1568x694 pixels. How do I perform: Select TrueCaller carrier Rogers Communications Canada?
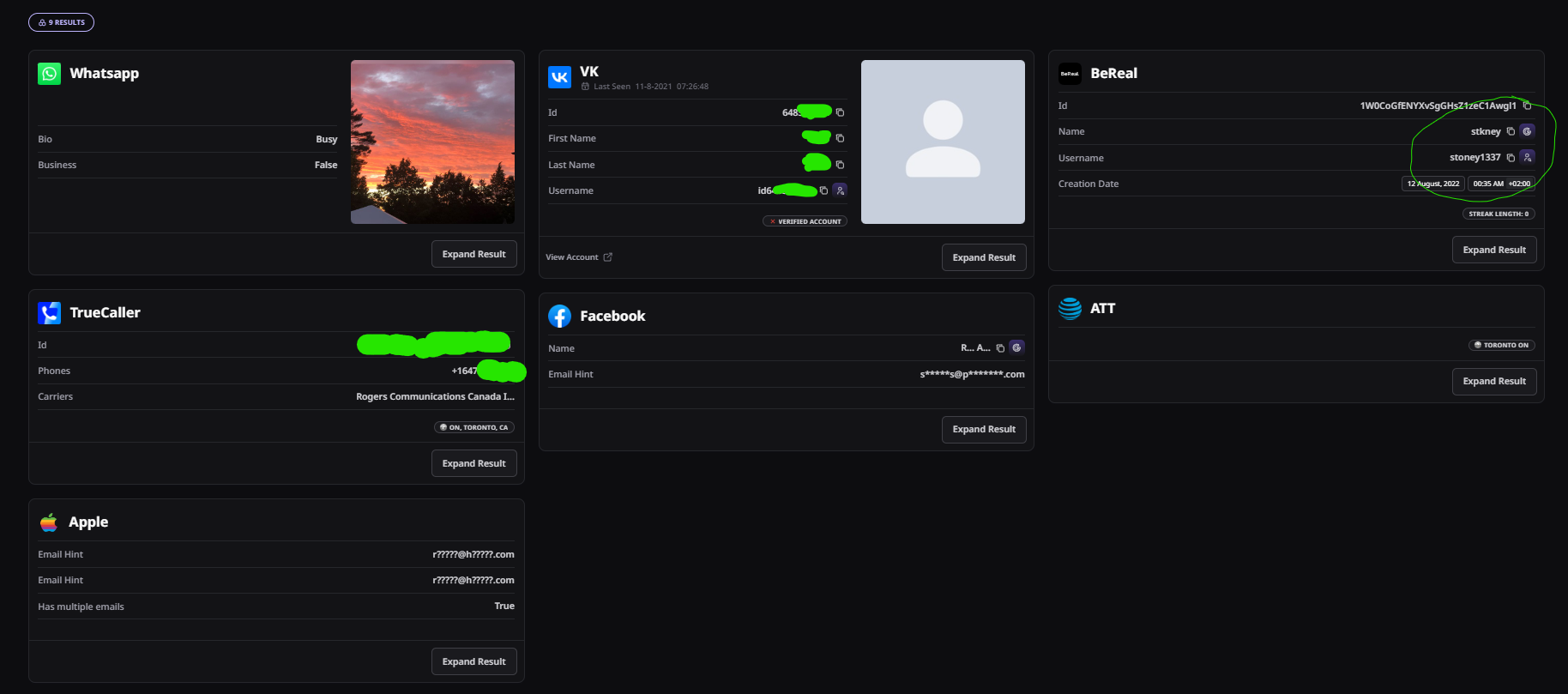coord(435,396)
